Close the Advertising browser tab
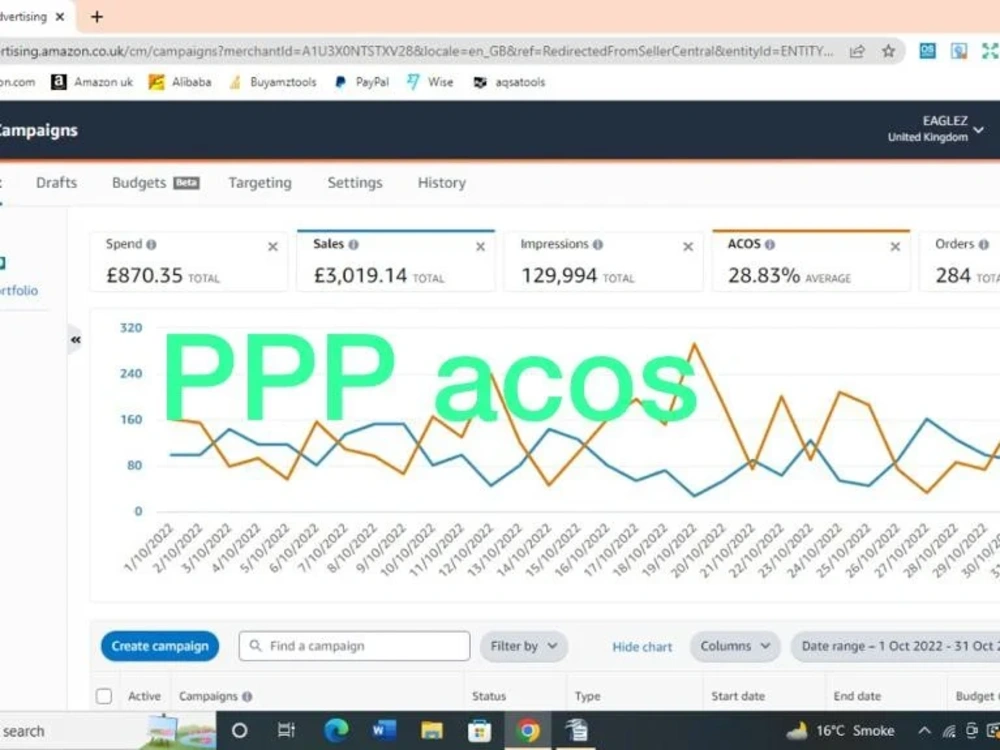 (60, 17)
